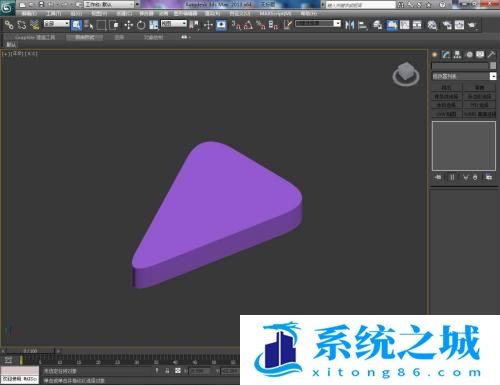Switch to the Motion command panel tab

469,54
